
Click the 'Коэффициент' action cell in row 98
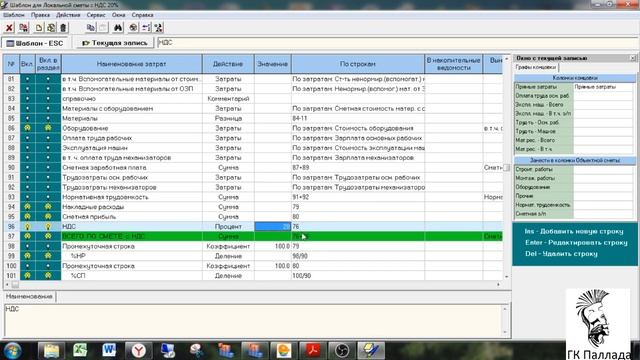pyautogui.click(x=228, y=246)
